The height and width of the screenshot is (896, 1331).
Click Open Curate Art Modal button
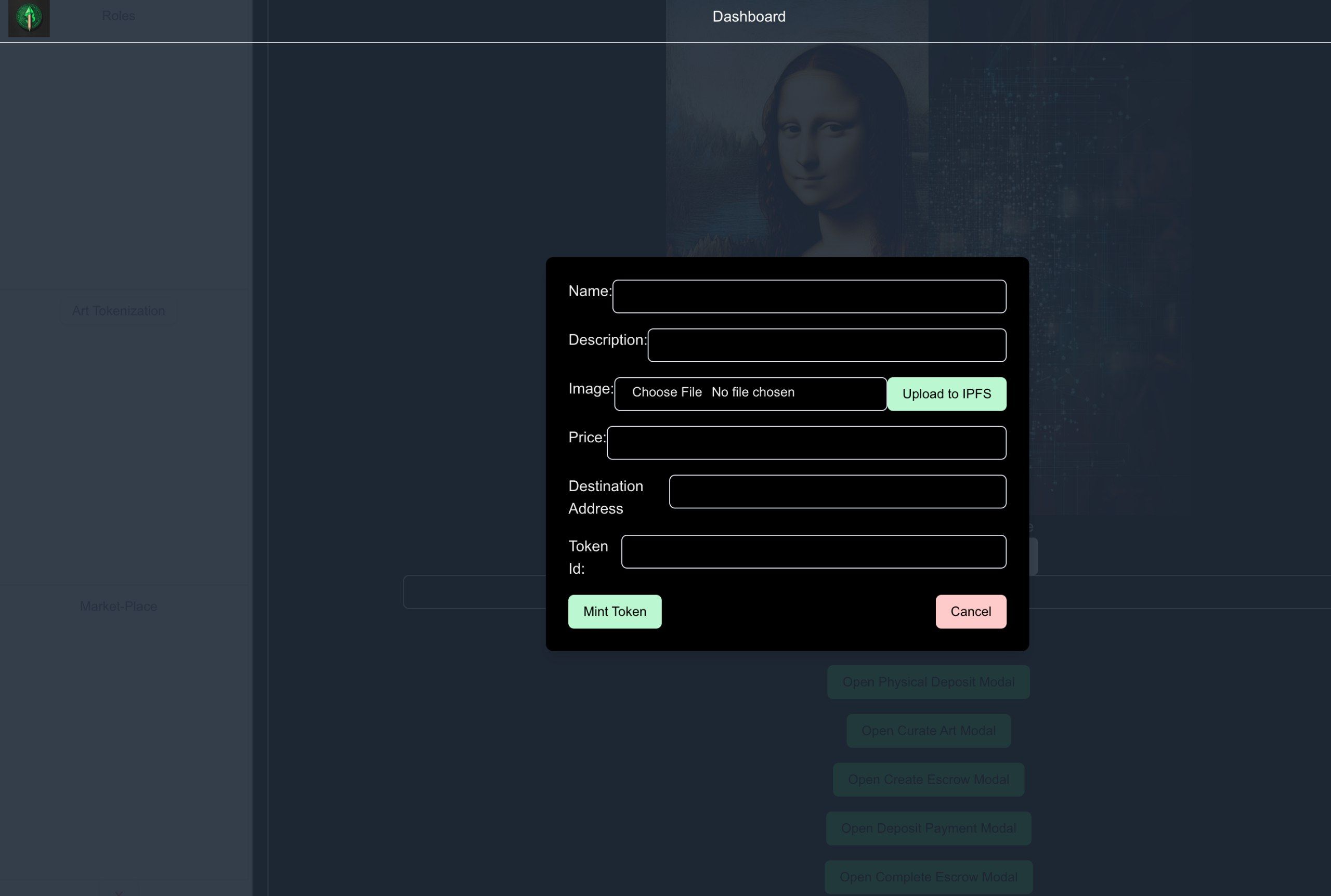[x=928, y=730]
